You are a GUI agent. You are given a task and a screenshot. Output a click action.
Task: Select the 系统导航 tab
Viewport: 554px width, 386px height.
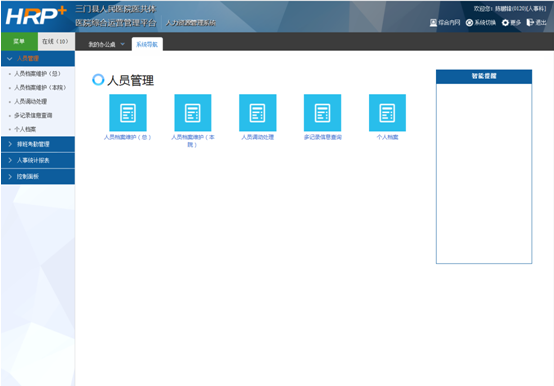tap(147, 44)
